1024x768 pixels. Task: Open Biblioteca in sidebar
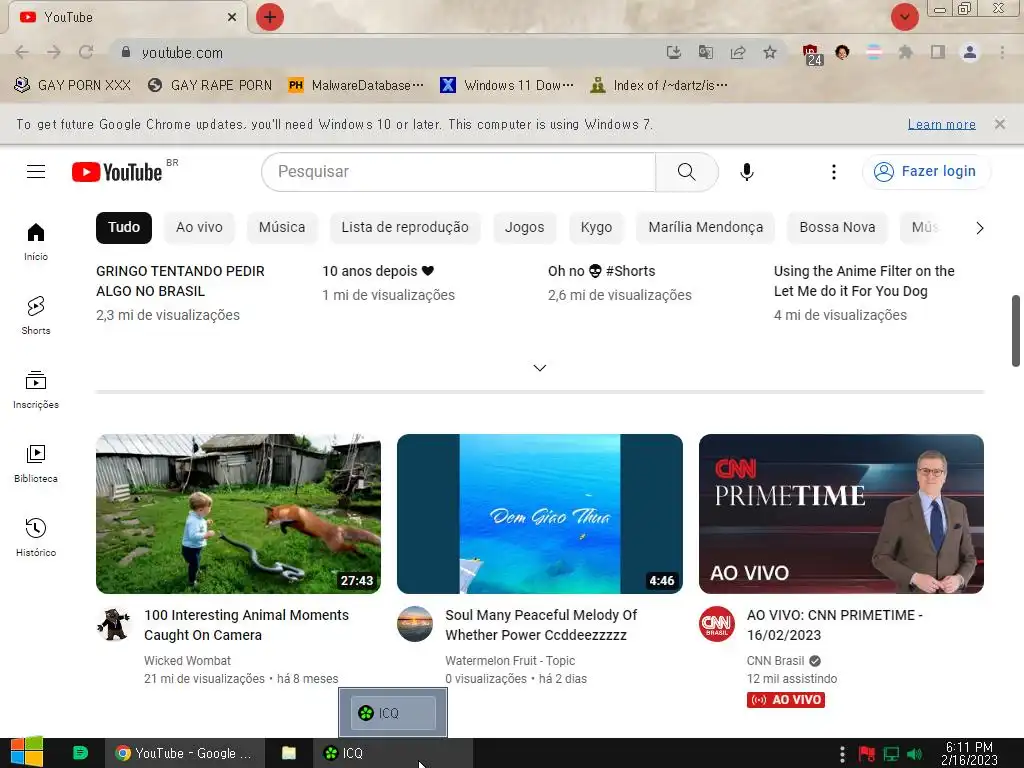pyautogui.click(x=36, y=464)
